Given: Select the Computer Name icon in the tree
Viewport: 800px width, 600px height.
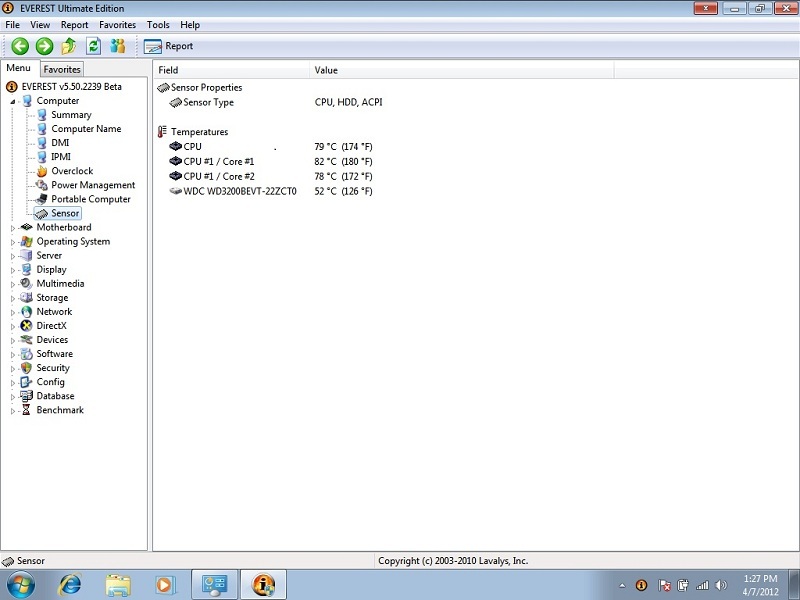Looking at the screenshot, I should pos(42,129).
